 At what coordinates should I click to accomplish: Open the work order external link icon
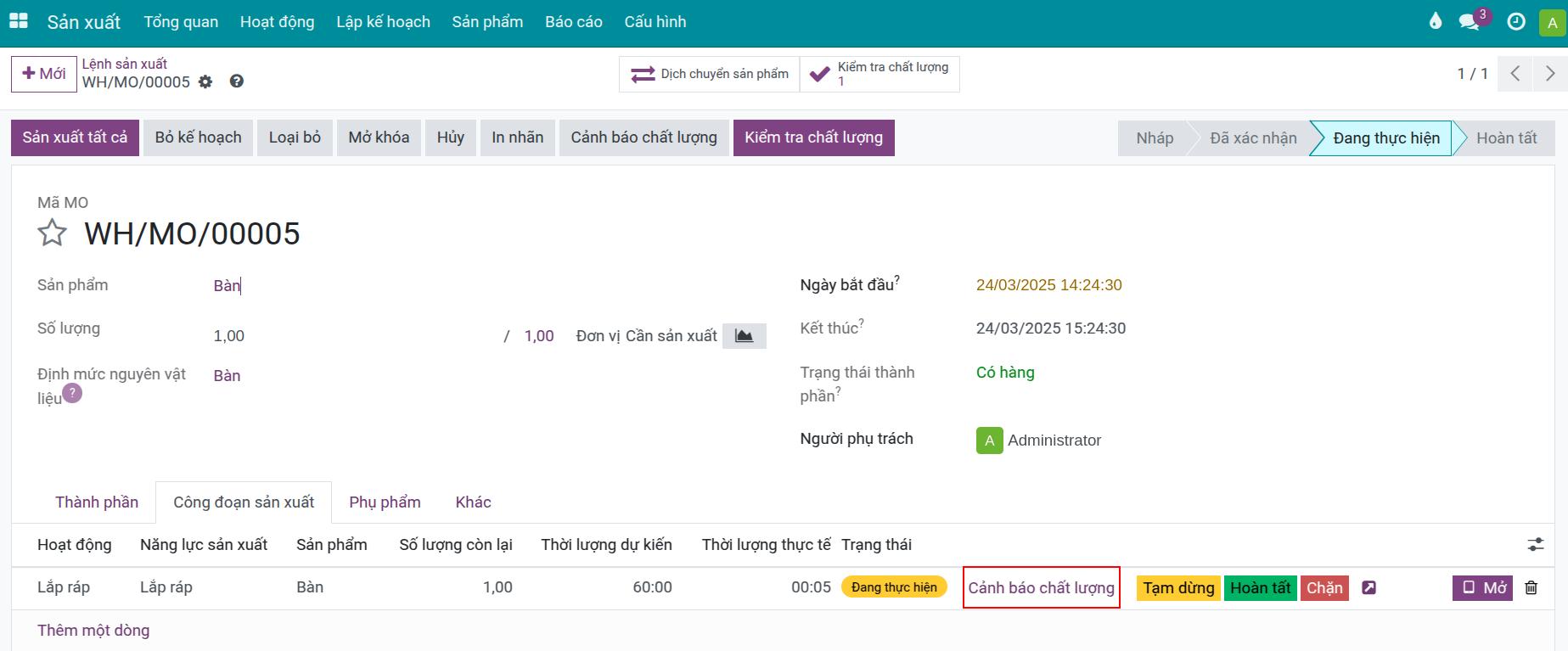coord(1368,587)
